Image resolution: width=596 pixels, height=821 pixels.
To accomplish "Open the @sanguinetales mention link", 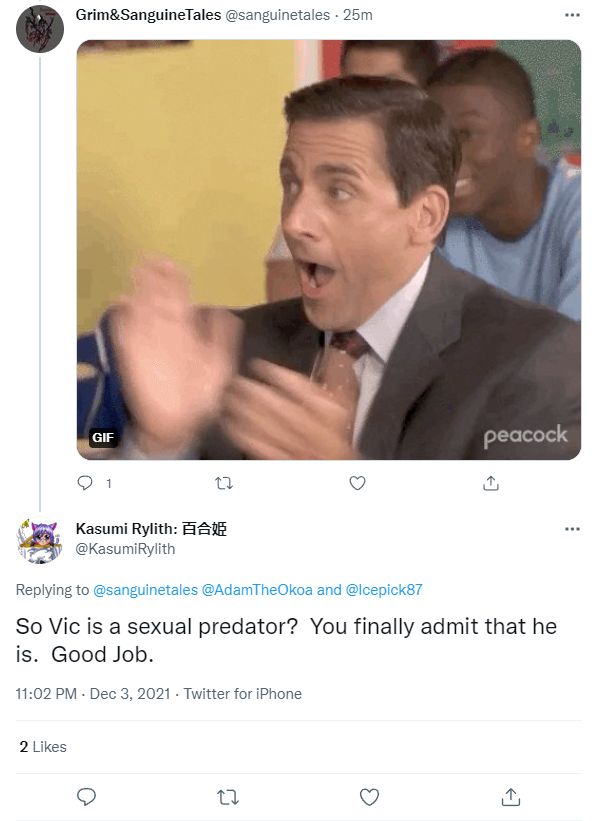I will tap(146, 590).
